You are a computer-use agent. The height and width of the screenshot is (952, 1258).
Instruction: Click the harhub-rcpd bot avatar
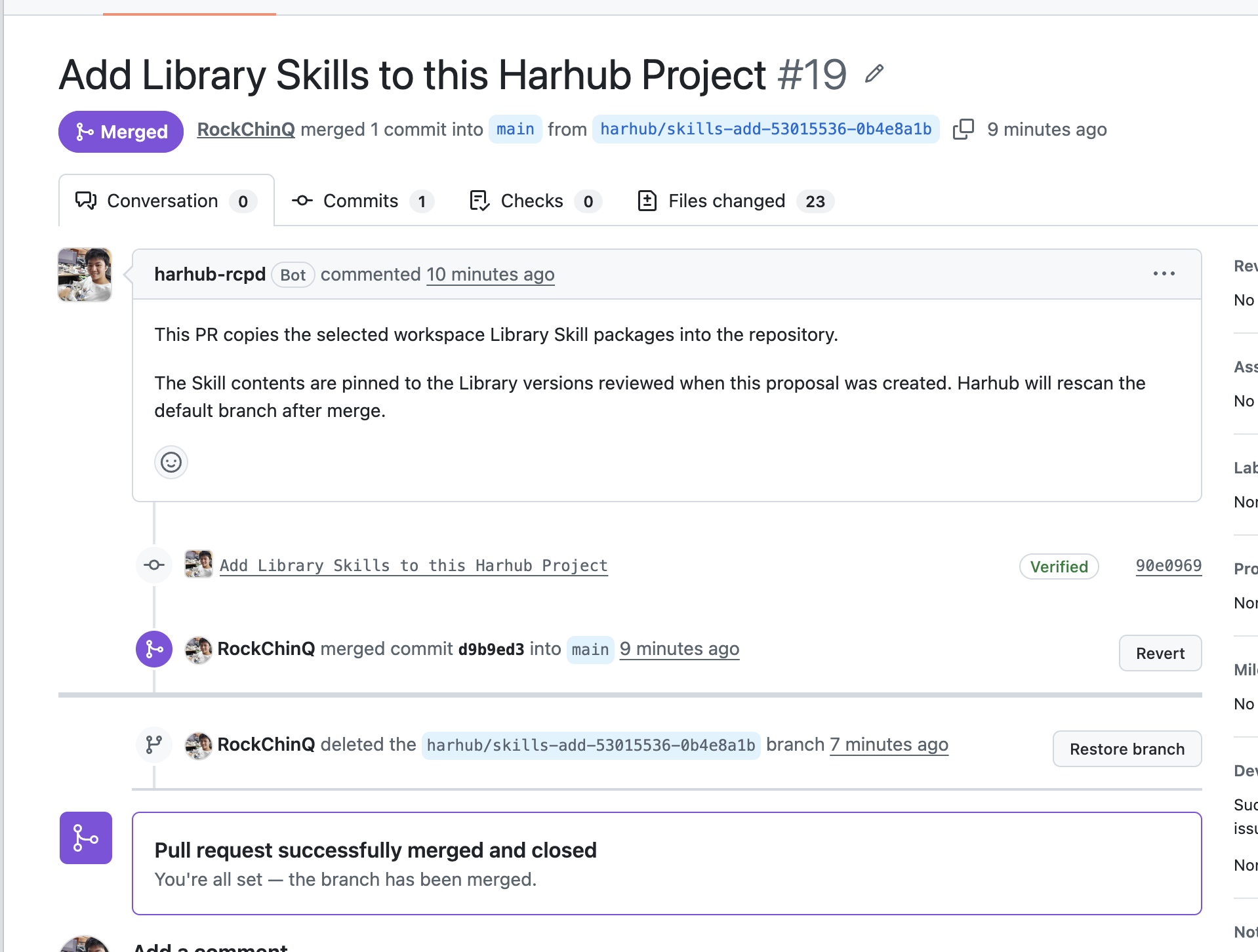(x=85, y=275)
